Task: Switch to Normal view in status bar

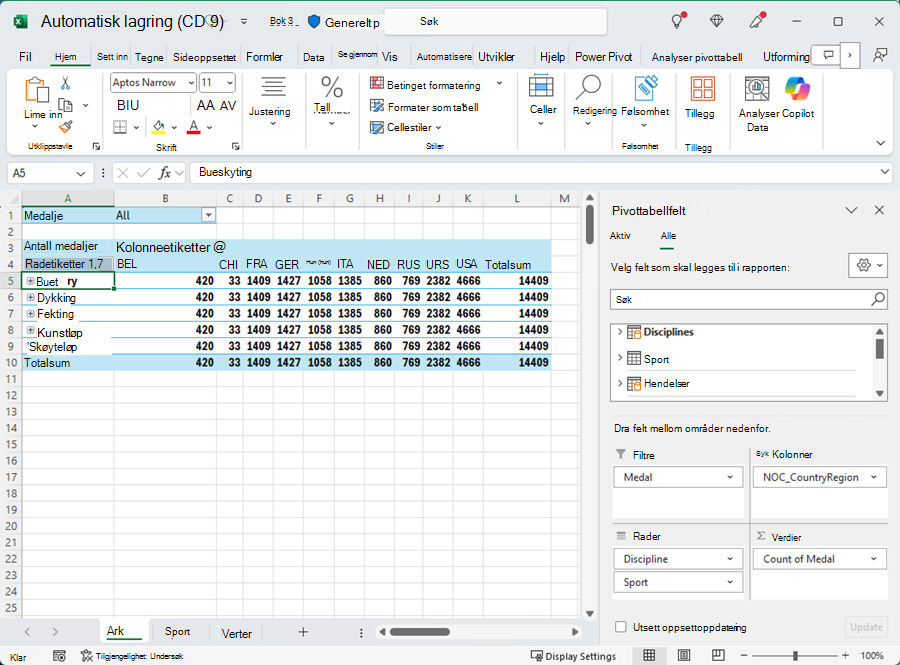Action: [x=649, y=655]
